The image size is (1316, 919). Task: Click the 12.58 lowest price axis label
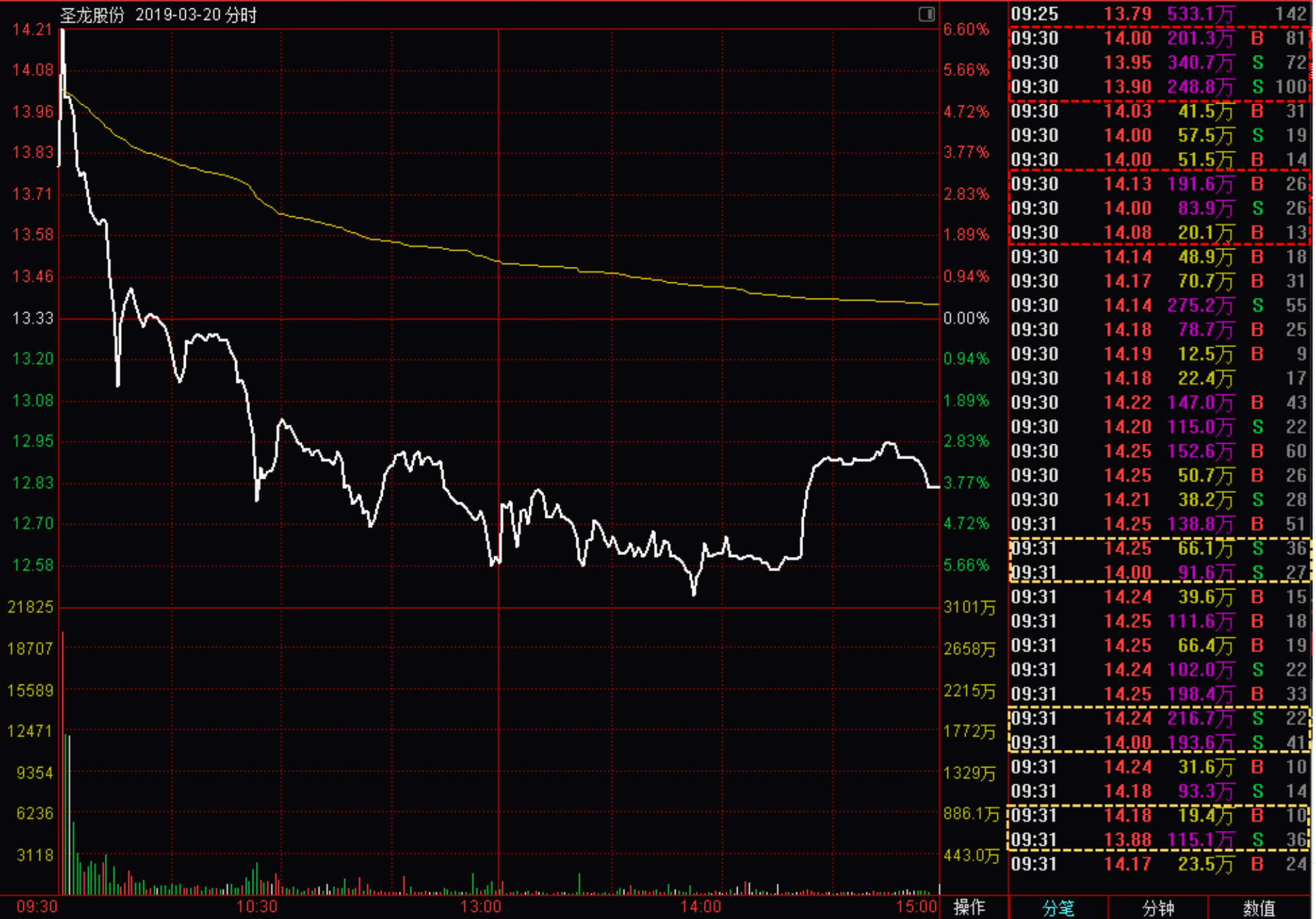(32, 565)
